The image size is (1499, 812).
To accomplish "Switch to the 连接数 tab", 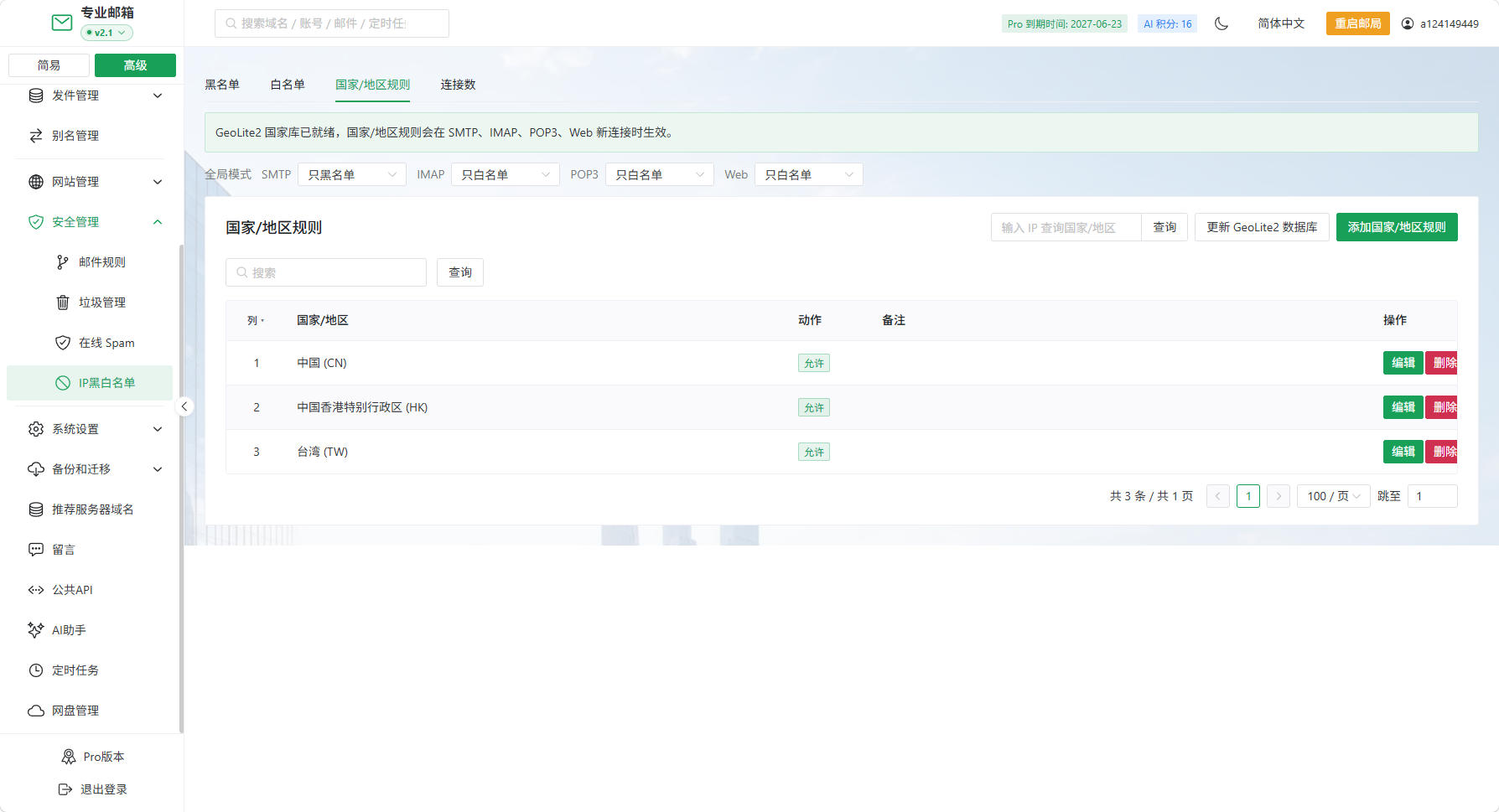I will pos(458,85).
